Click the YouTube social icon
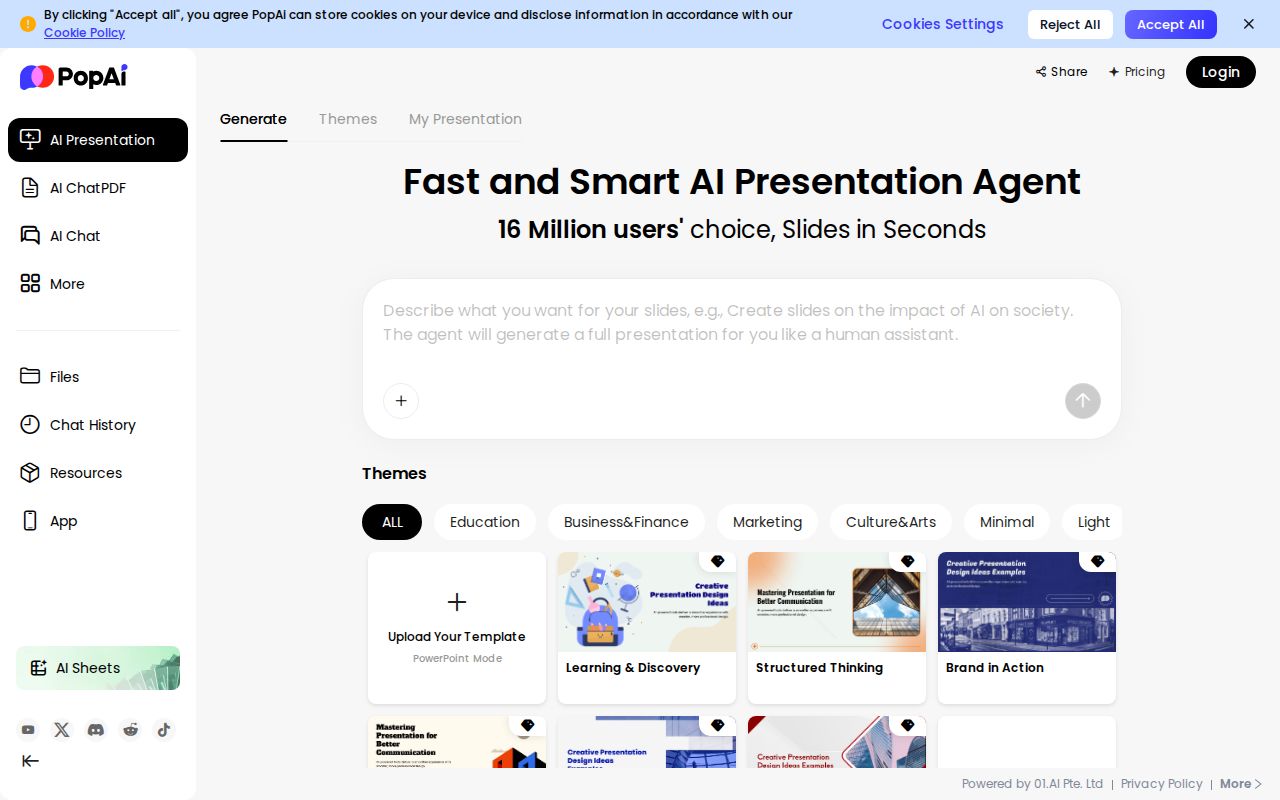The height and width of the screenshot is (800, 1280). click(28, 730)
